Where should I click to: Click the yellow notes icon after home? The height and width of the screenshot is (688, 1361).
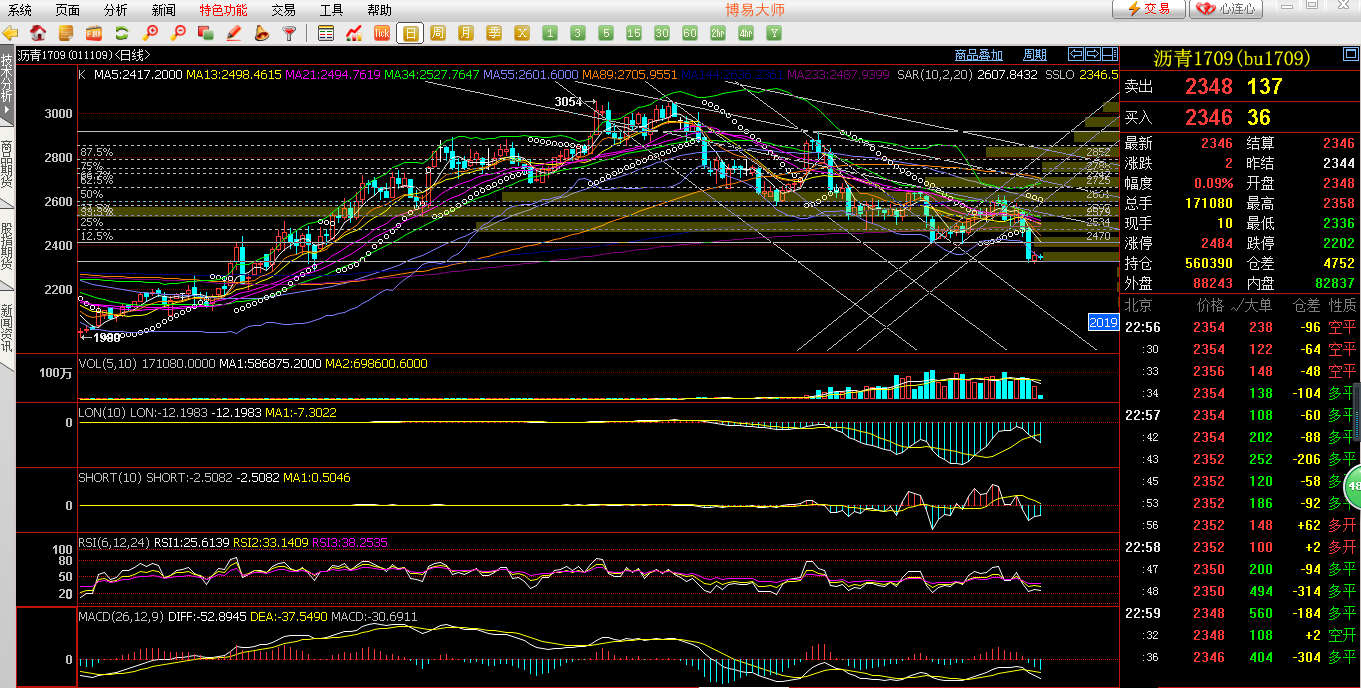[66, 33]
